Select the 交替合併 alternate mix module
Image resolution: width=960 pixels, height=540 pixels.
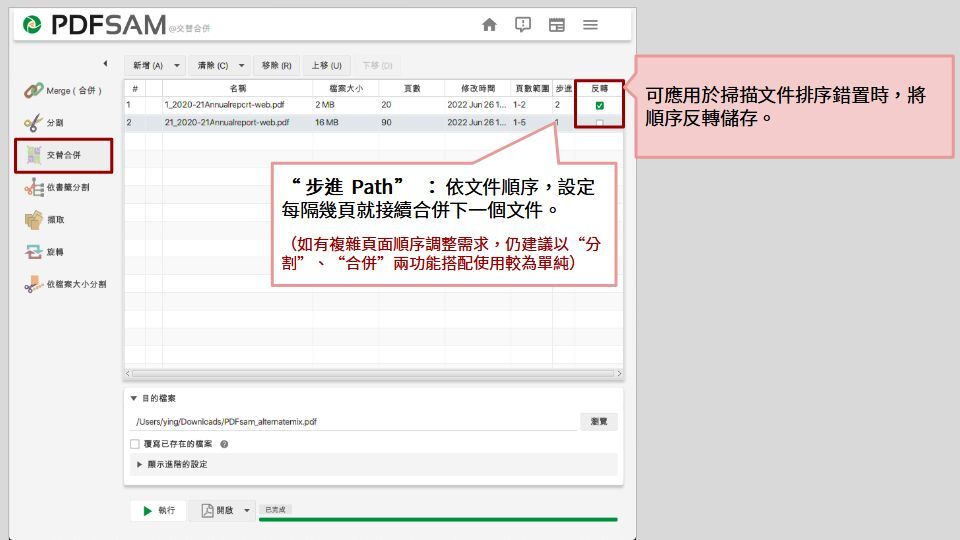pos(64,156)
